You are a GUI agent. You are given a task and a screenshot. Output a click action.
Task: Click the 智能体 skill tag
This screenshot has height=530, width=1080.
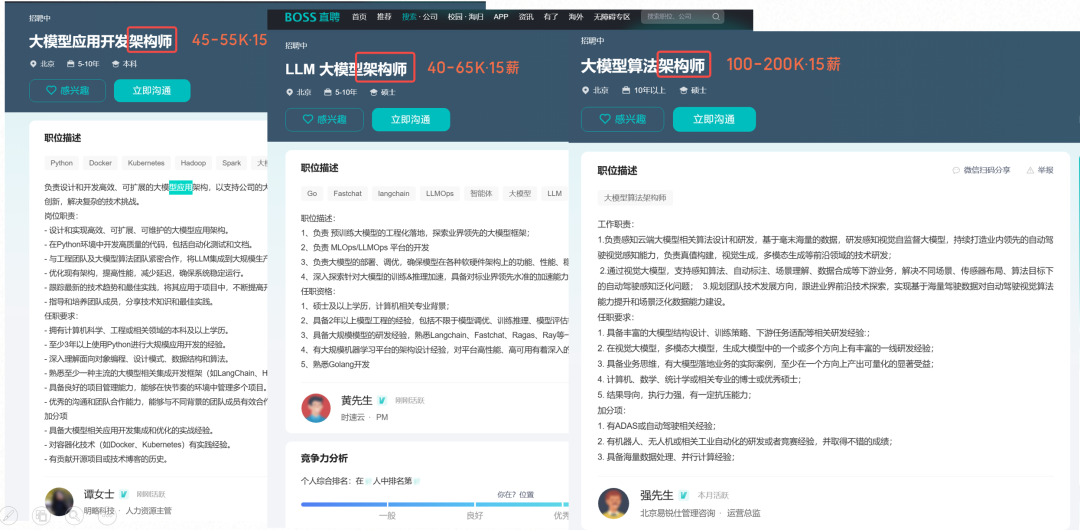coord(481,194)
